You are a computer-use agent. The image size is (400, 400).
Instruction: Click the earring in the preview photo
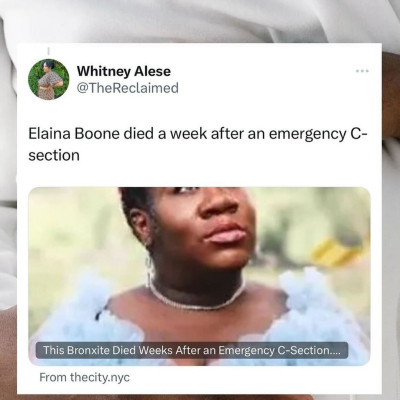click(x=149, y=267)
